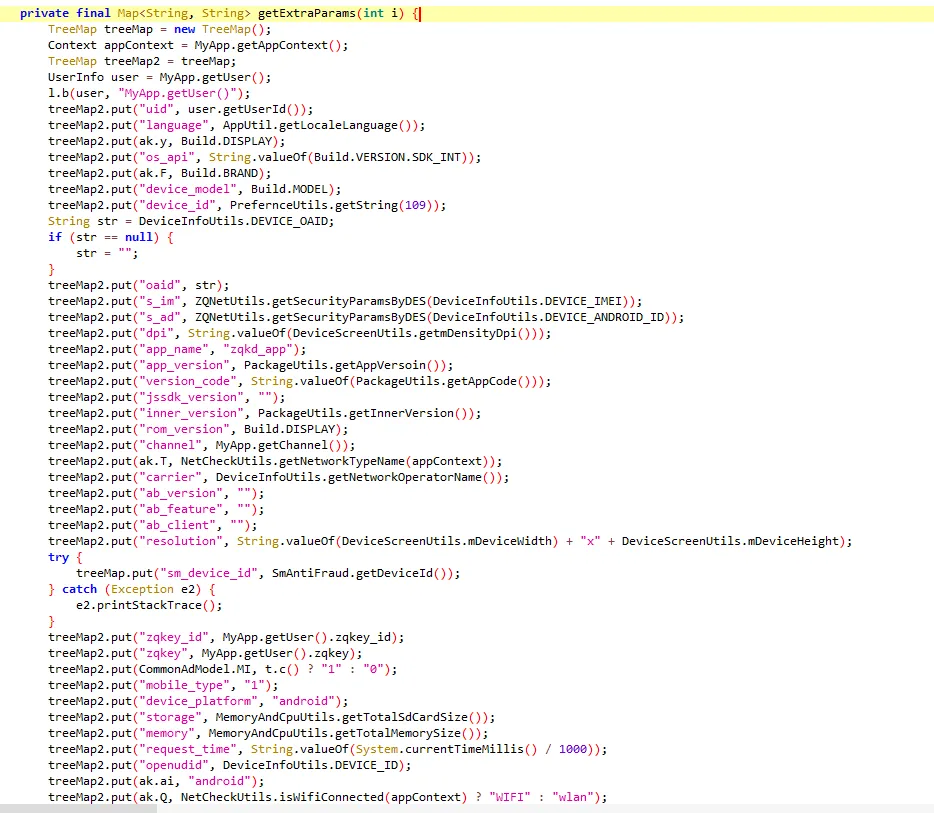
Task: Click ak.ai in the put call
Action: [156, 781]
